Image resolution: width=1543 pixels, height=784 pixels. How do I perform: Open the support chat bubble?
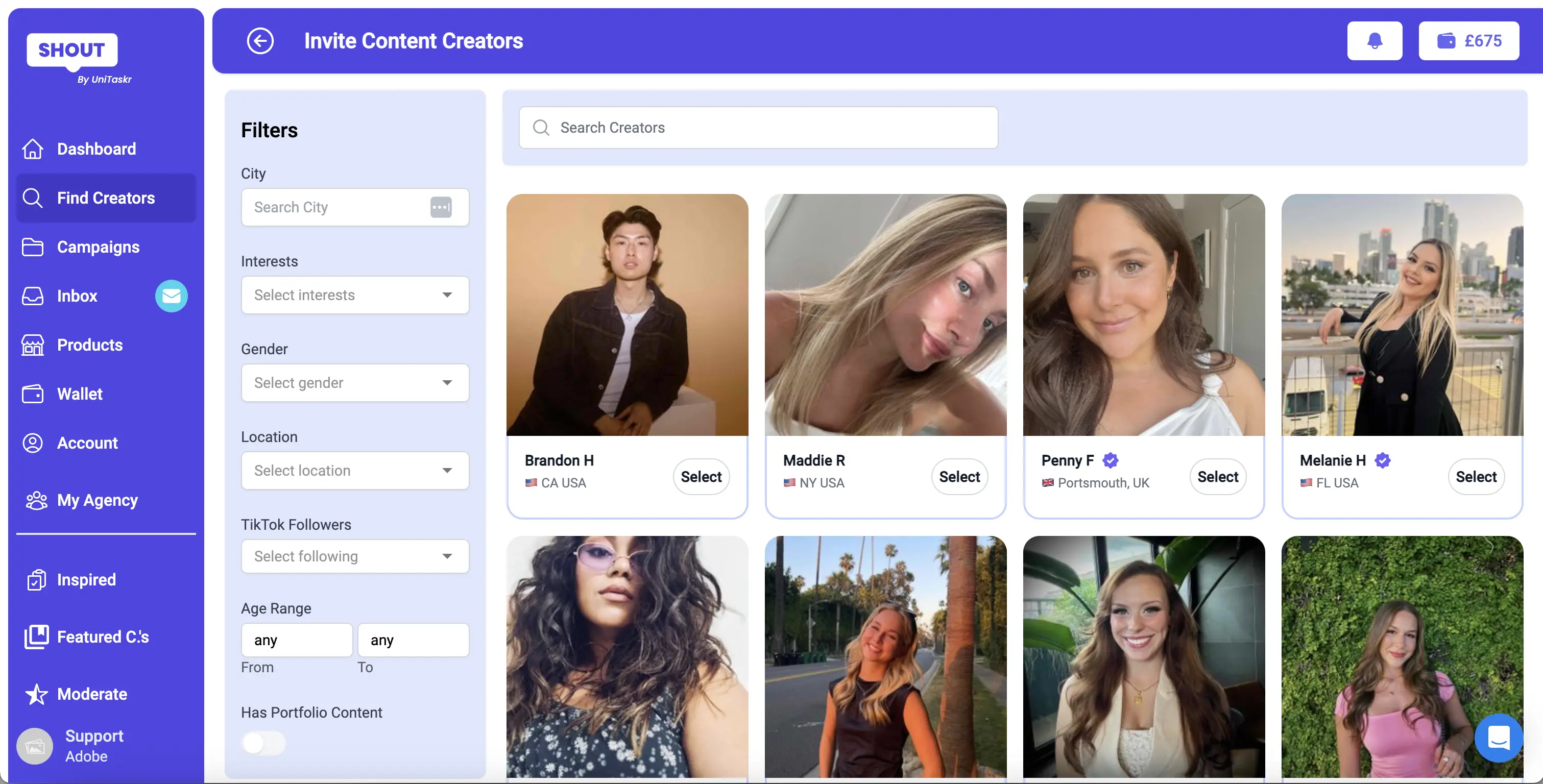tap(1498, 738)
